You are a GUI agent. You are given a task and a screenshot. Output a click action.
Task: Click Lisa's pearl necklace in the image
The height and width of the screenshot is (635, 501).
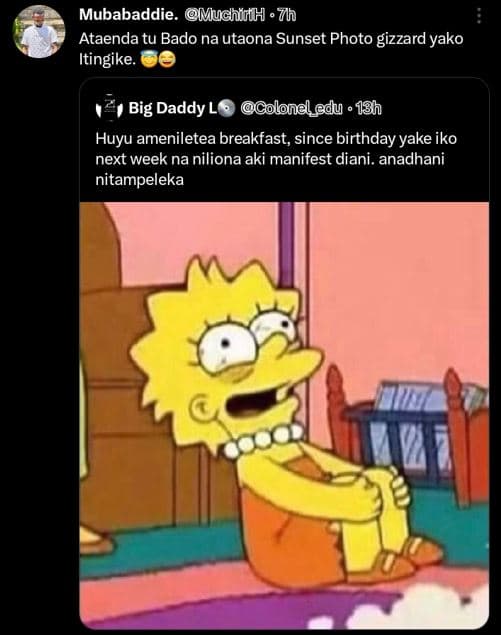263,440
